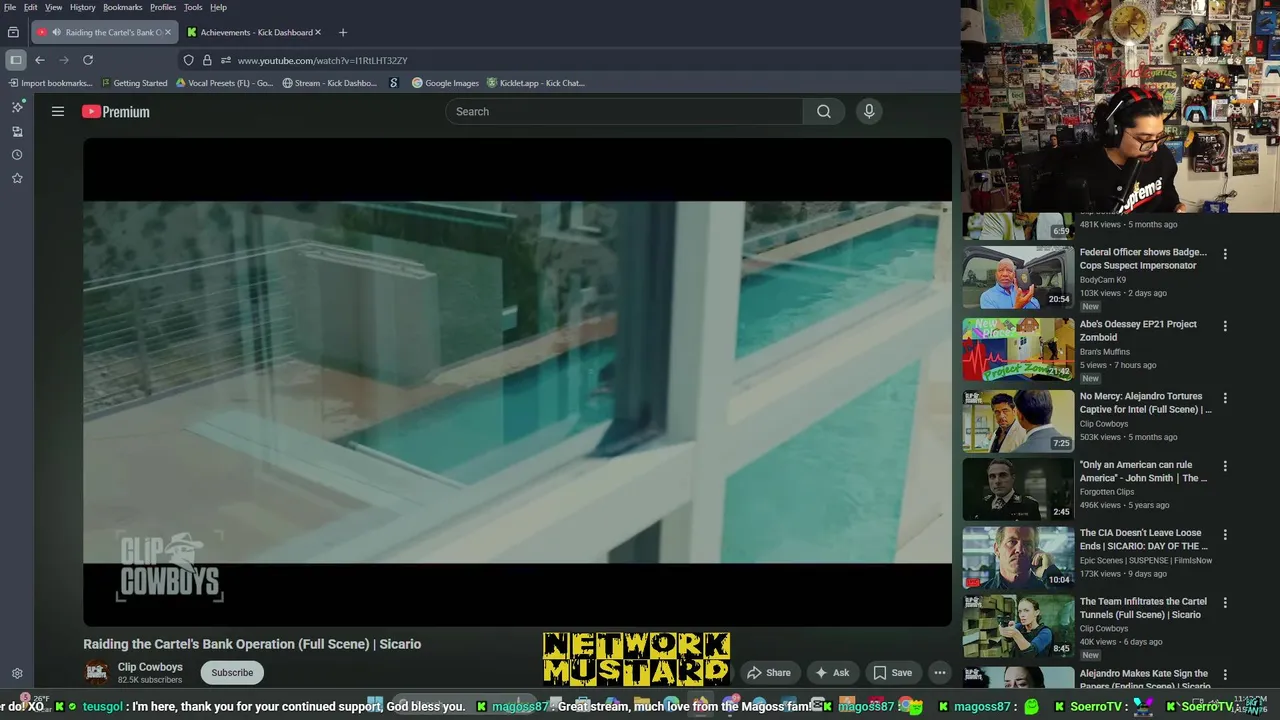Open Clip Cowboys channel name link
The height and width of the screenshot is (720, 1280).
[x=150, y=667]
